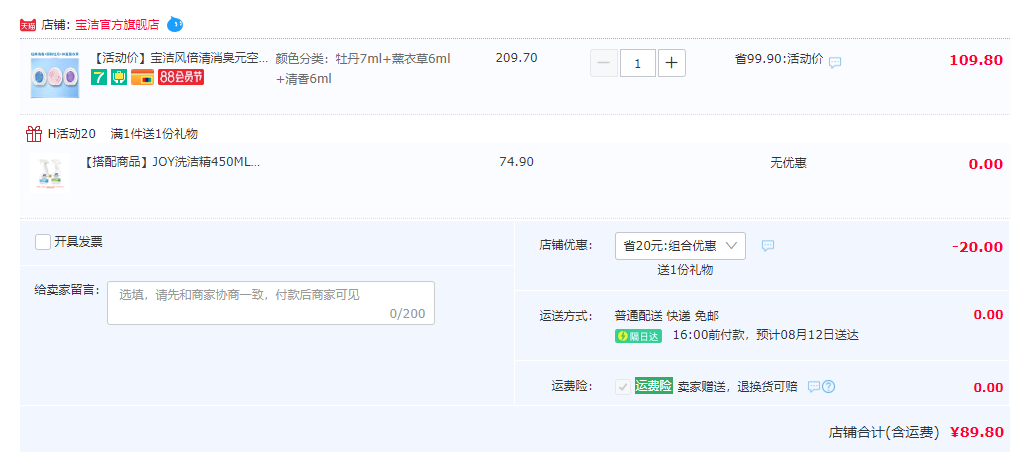This screenshot has height=452, width=1032.
Task: Increase quantity with the plus button
Action: click(671, 63)
